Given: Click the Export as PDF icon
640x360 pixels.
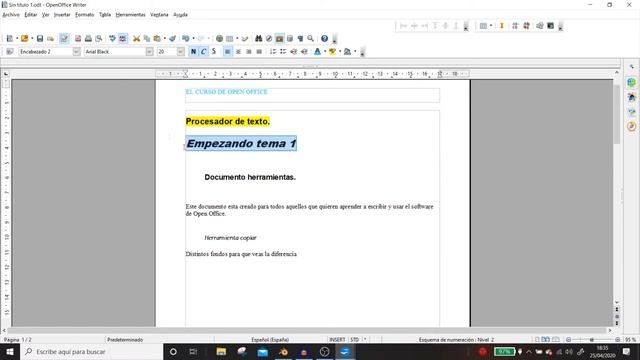Looking at the screenshot, I should [x=78, y=38].
